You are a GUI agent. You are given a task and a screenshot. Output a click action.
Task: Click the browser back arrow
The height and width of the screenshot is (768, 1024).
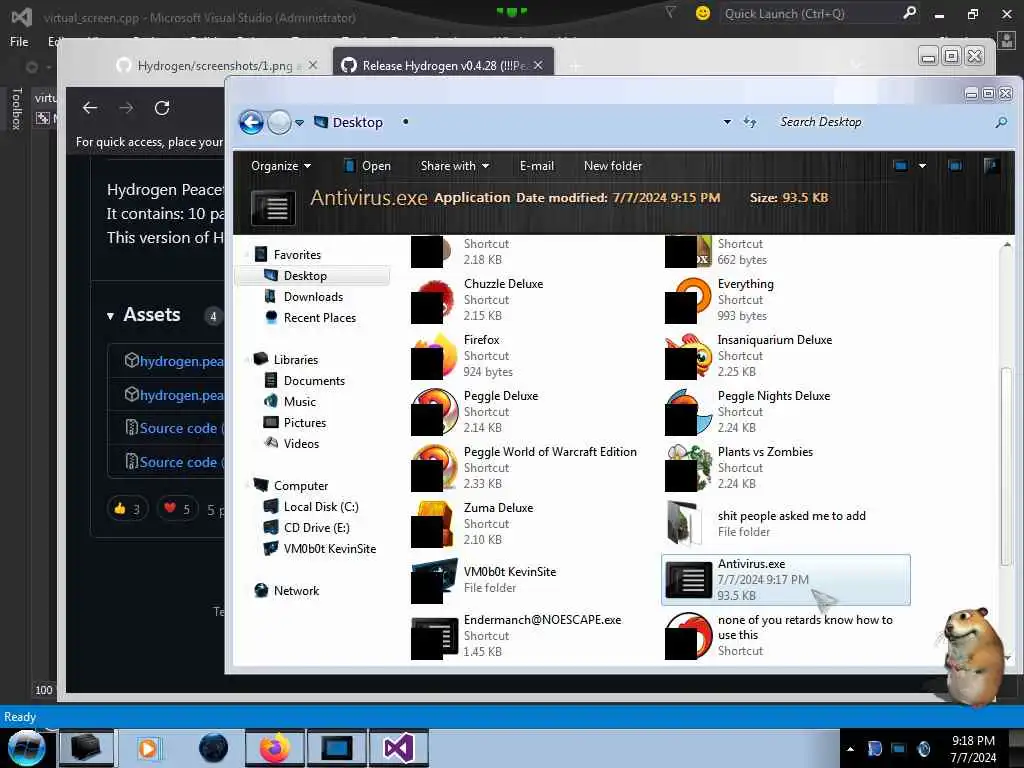pos(90,108)
